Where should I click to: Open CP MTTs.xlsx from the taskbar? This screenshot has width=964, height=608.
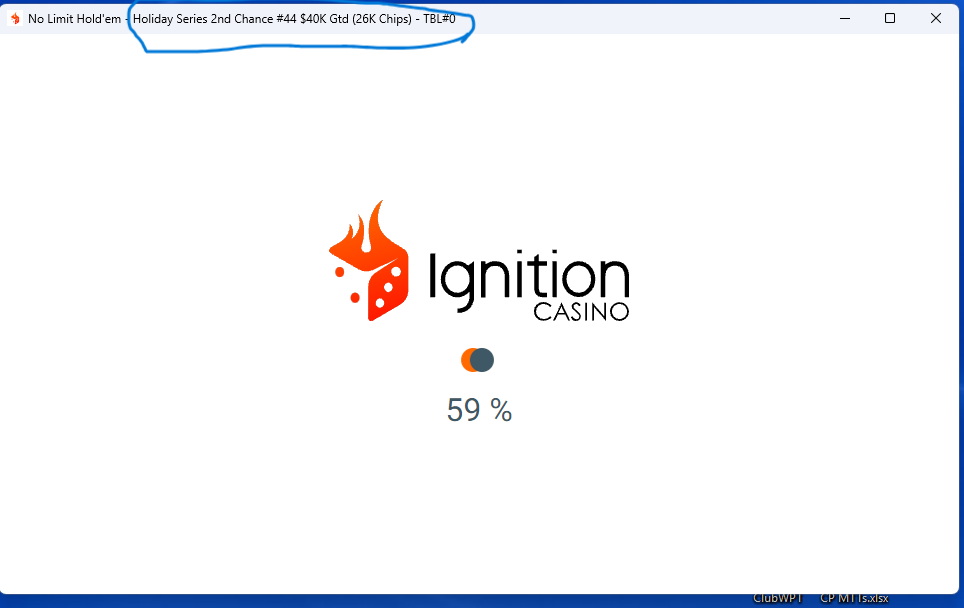854,598
